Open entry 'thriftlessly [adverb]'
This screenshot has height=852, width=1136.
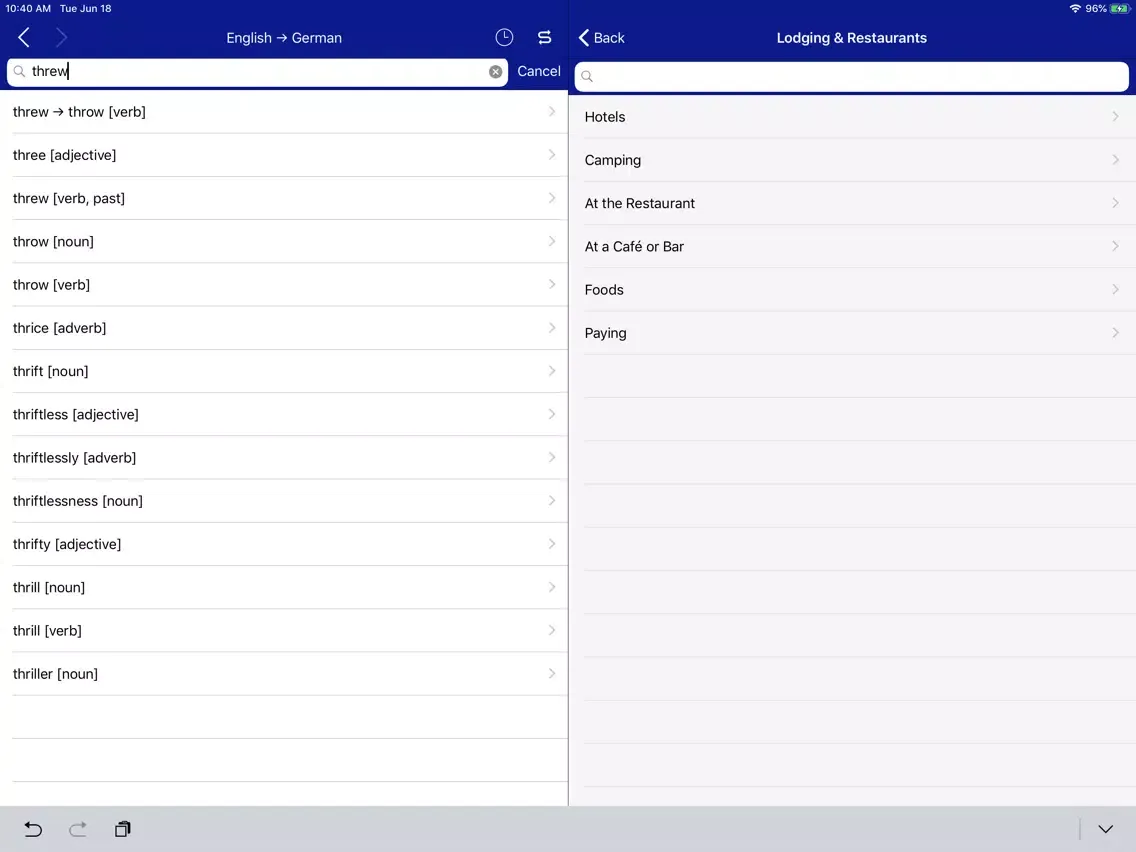284,458
